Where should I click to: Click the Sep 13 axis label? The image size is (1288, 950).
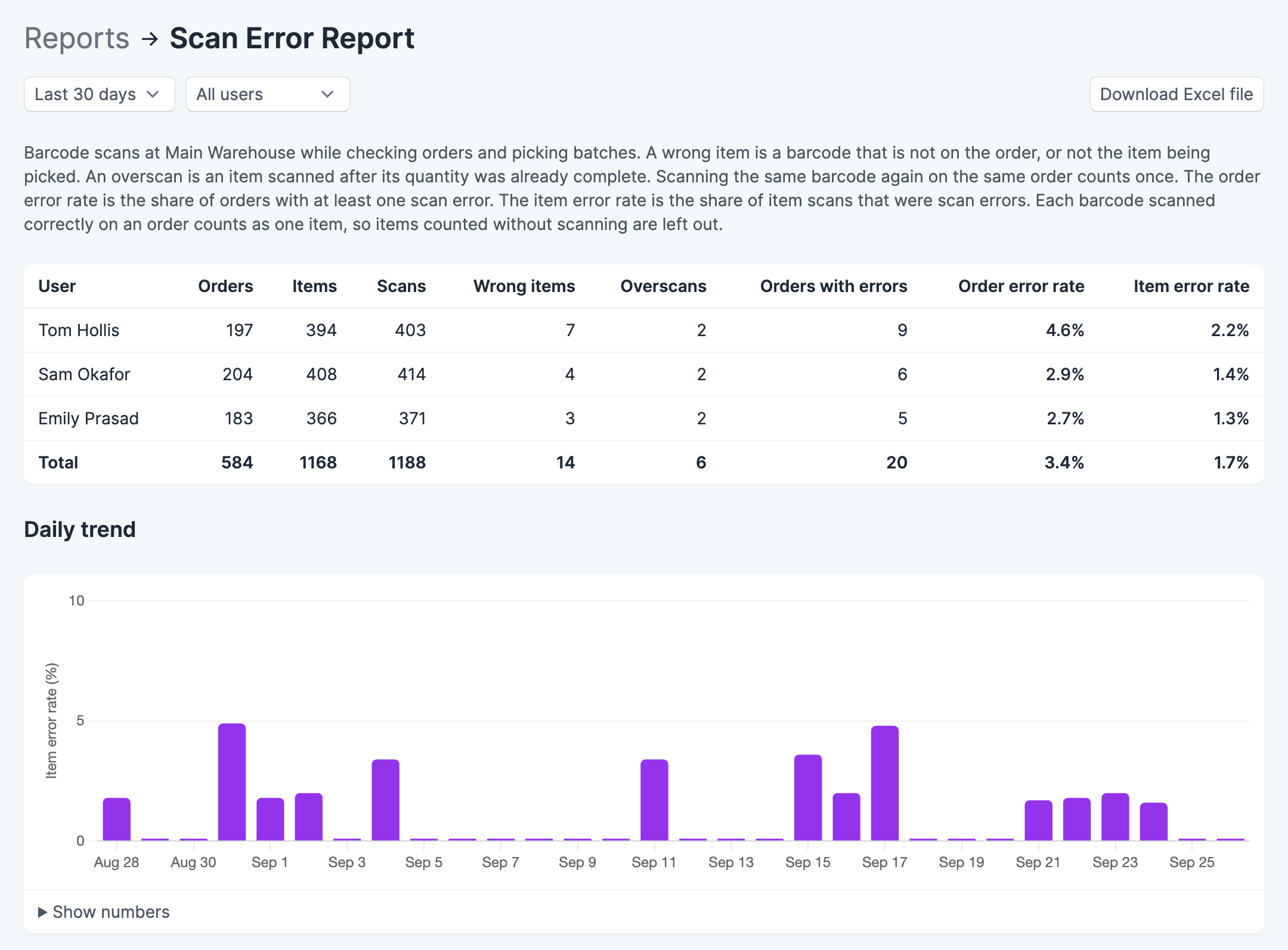[x=731, y=862]
